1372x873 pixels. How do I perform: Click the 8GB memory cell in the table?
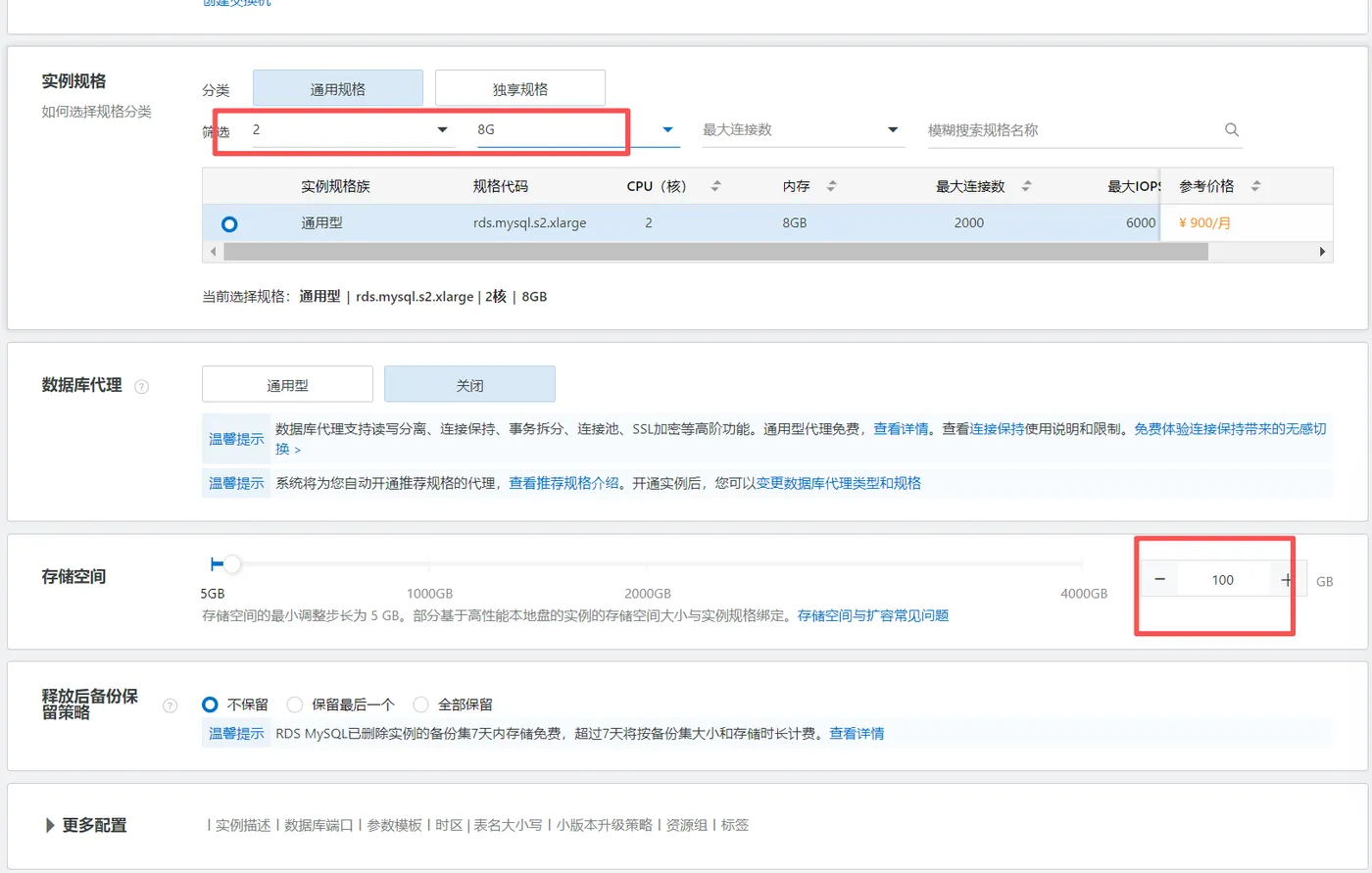(x=795, y=223)
